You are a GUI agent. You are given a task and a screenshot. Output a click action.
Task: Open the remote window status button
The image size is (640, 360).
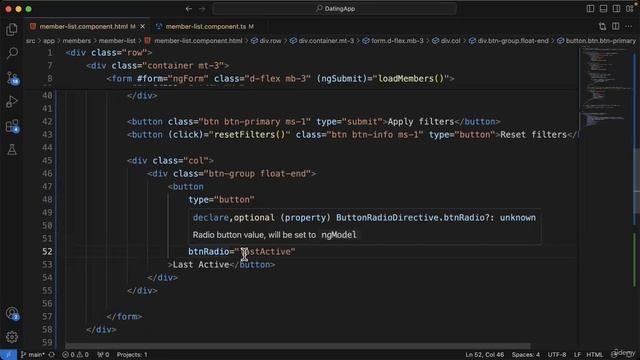click(8, 354)
